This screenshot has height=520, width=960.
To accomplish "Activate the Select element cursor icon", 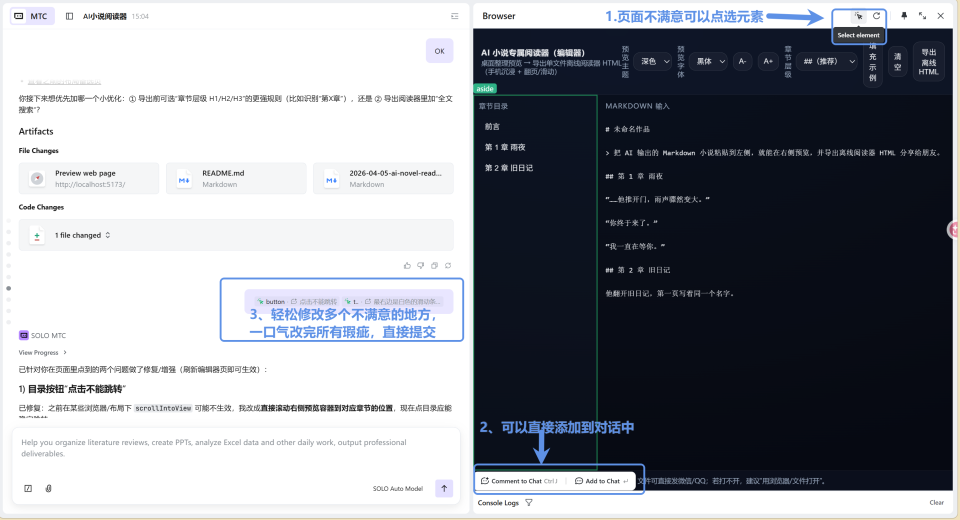I will pyautogui.click(x=858, y=17).
